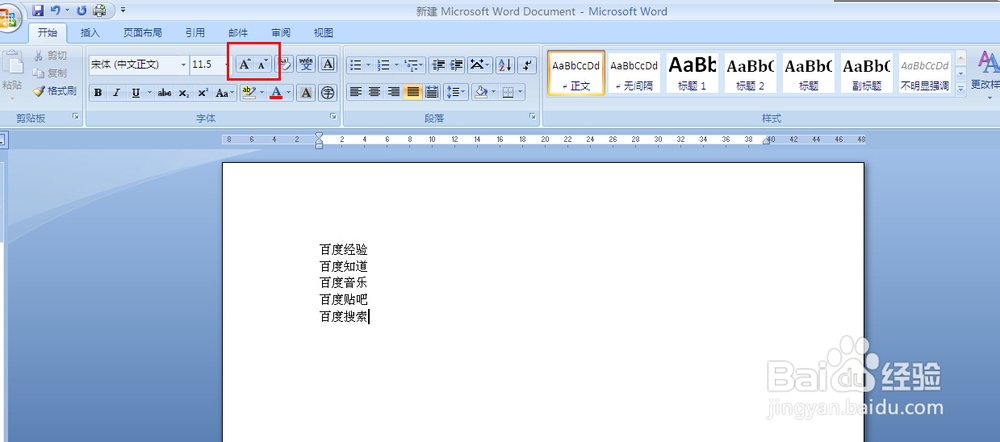This screenshot has width=1000, height=442.
Task: Open the 字体 dialog launcher
Action: [x=333, y=117]
